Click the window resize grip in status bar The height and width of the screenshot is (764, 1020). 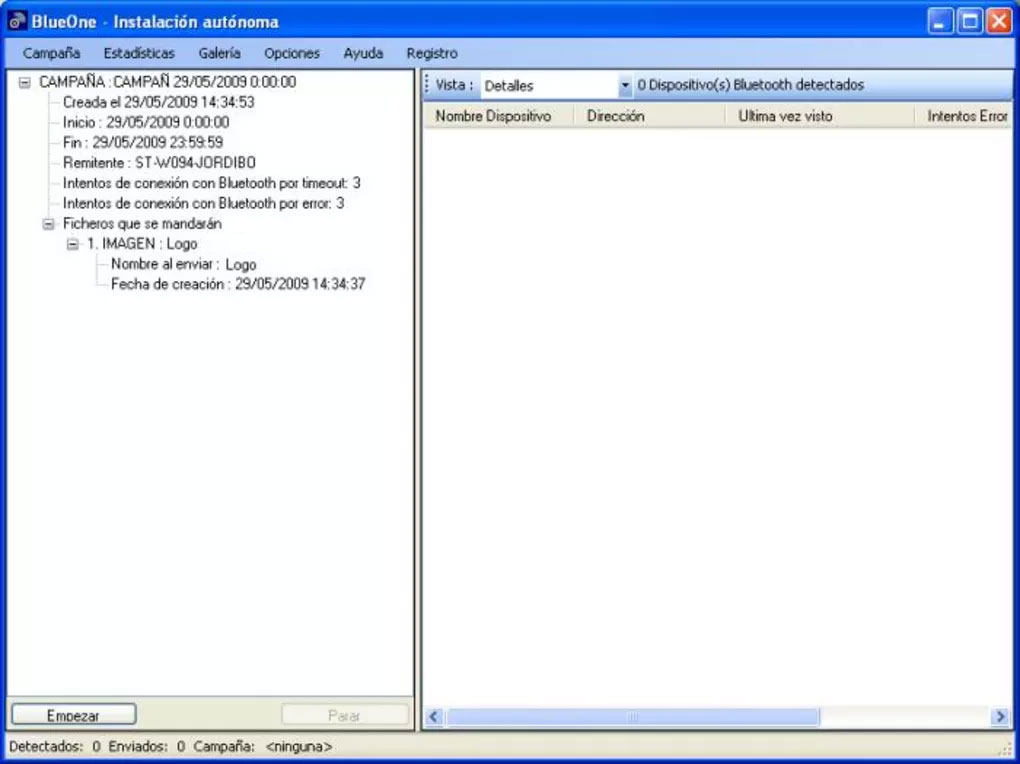pyautogui.click(x=1007, y=750)
